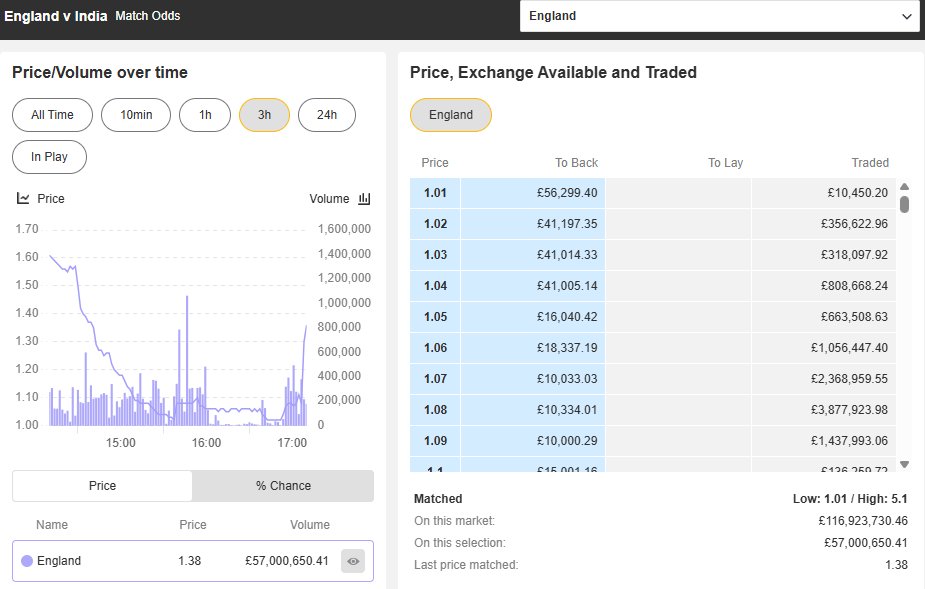Viewport: 925px width, 589px height.
Task: Click the England v India title
Action: pyautogui.click(x=55, y=16)
